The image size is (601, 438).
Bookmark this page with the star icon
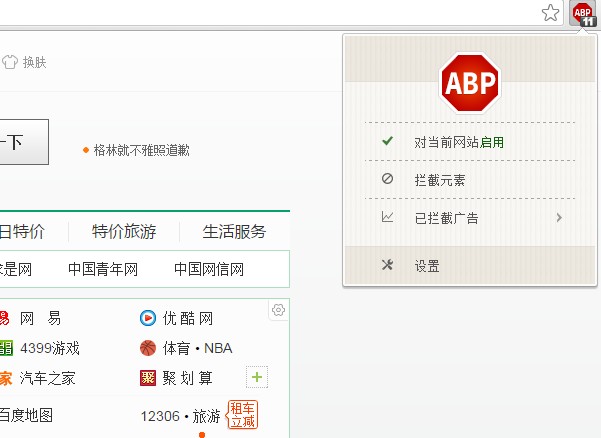550,13
